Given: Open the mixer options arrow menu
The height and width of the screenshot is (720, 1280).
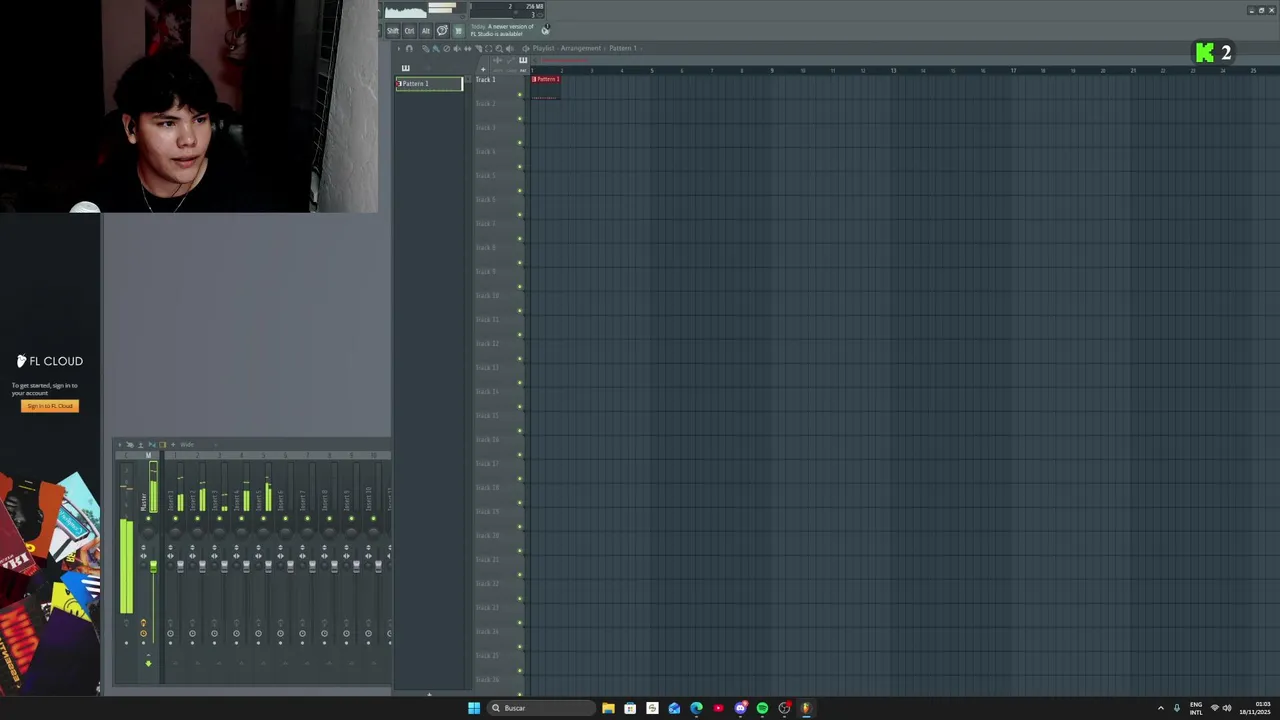Looking at the screenshot, I should [x=120, y=444].
